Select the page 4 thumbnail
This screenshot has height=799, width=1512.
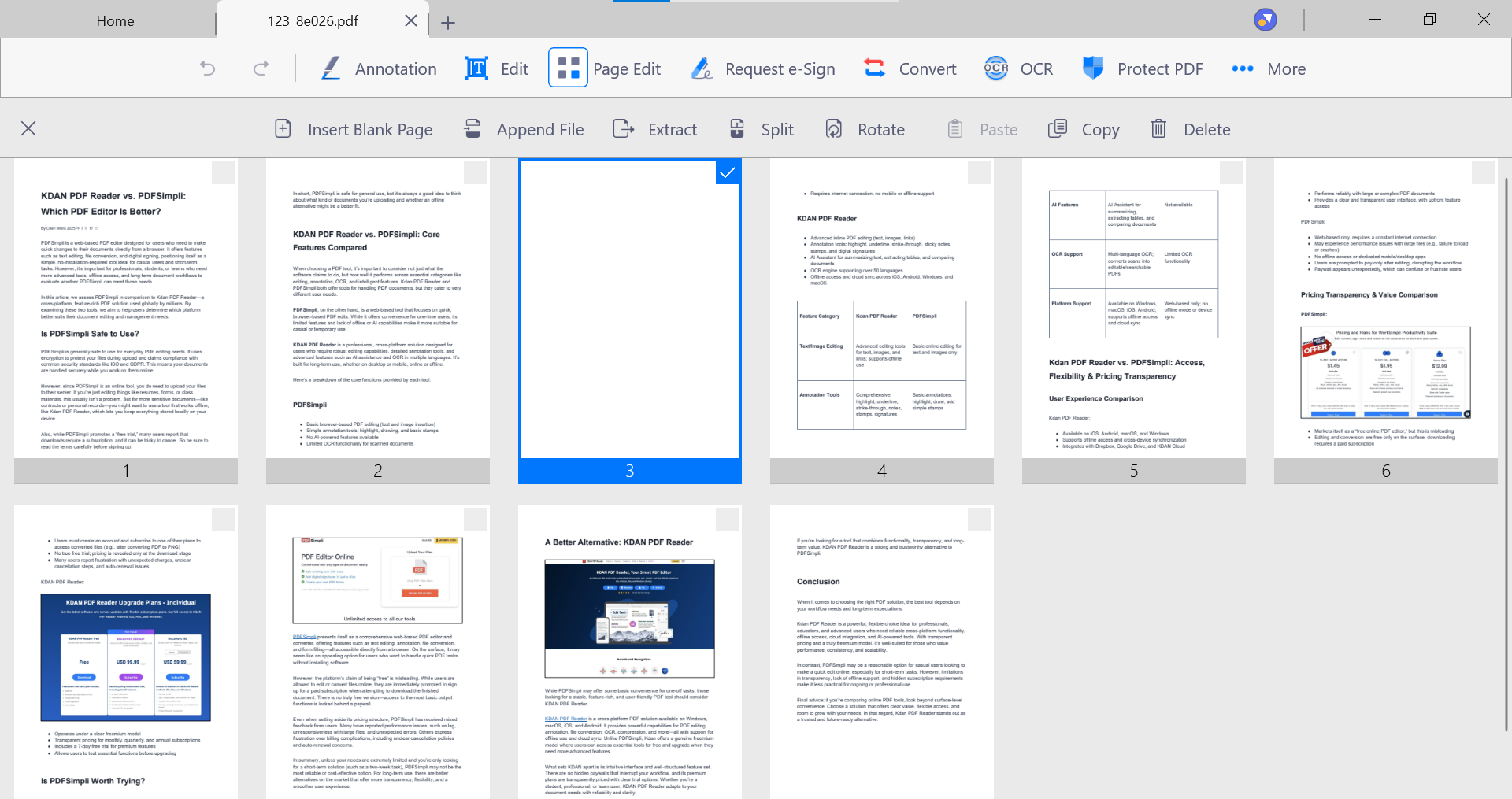point(881,315)
